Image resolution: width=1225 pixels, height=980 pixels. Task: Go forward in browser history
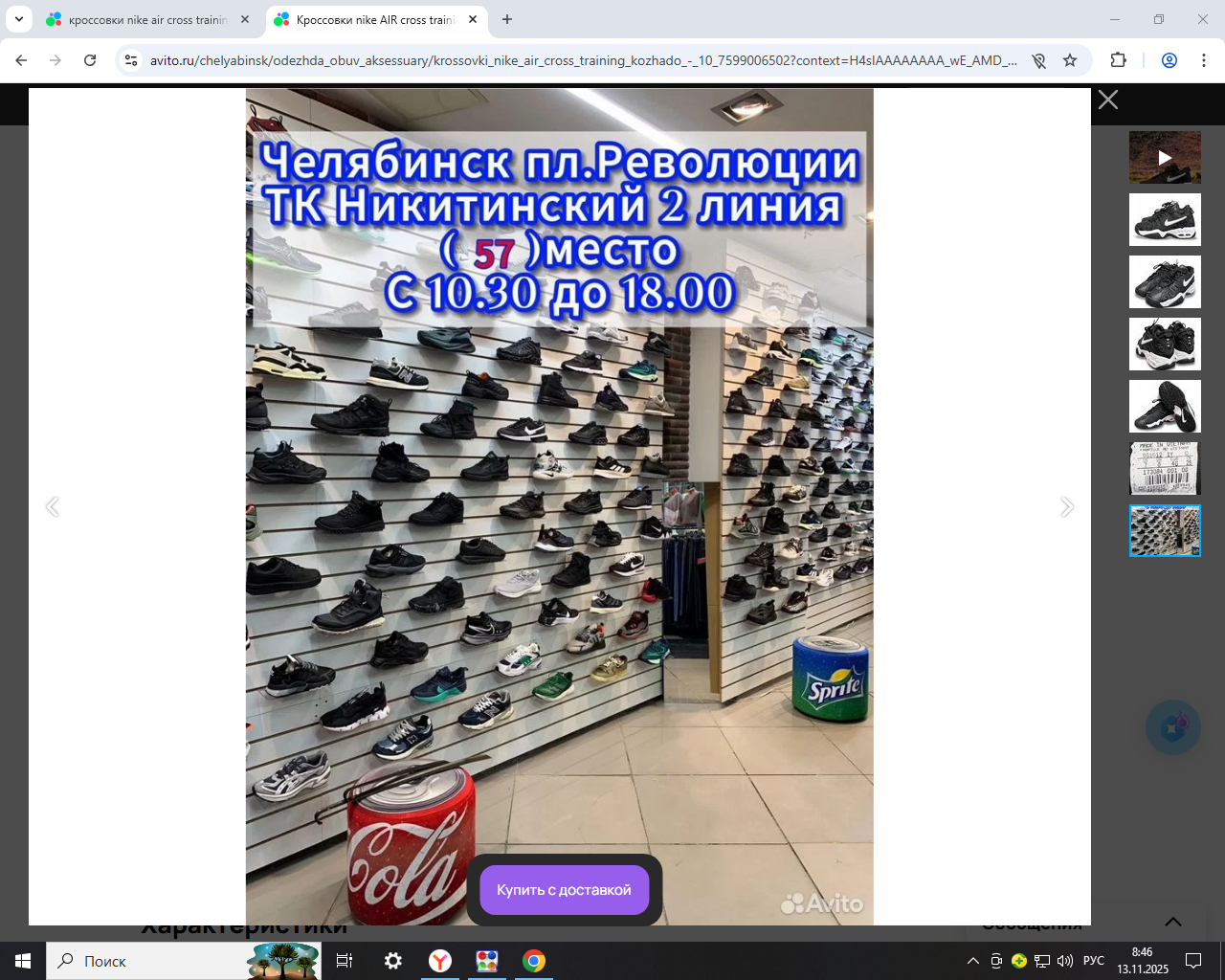click(56, 60)
